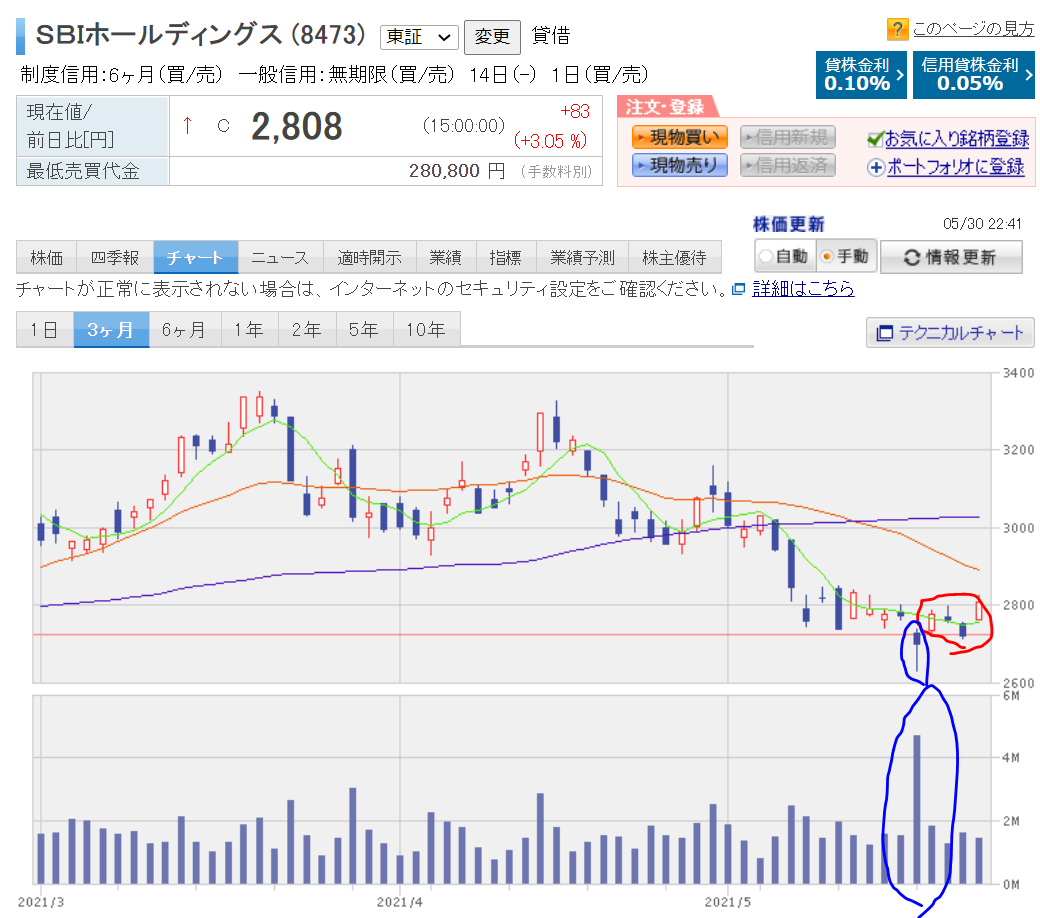Click the お気に入り銘柄登録 link
This screenshot has height=918, width=1040.
957,139
